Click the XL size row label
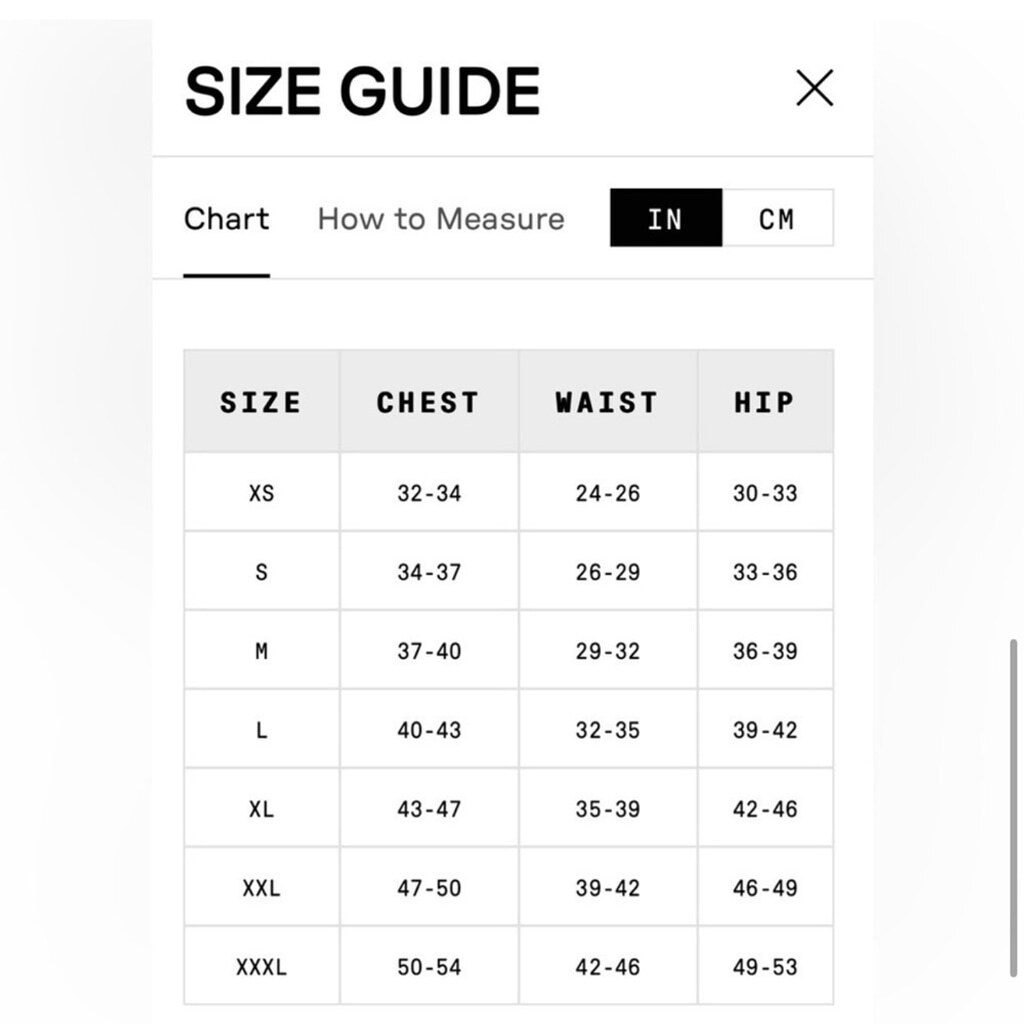1024x1024 pixels. 261,808
